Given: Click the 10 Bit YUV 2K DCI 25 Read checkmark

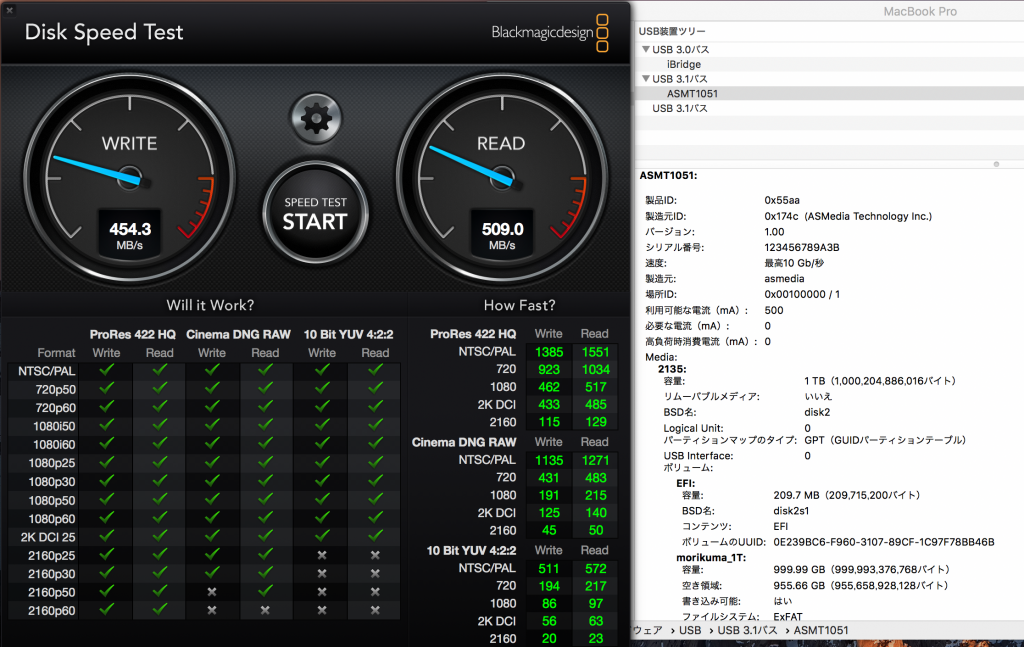Looking at the screenshot, I should pyautogui.click(x=375, y=536).
